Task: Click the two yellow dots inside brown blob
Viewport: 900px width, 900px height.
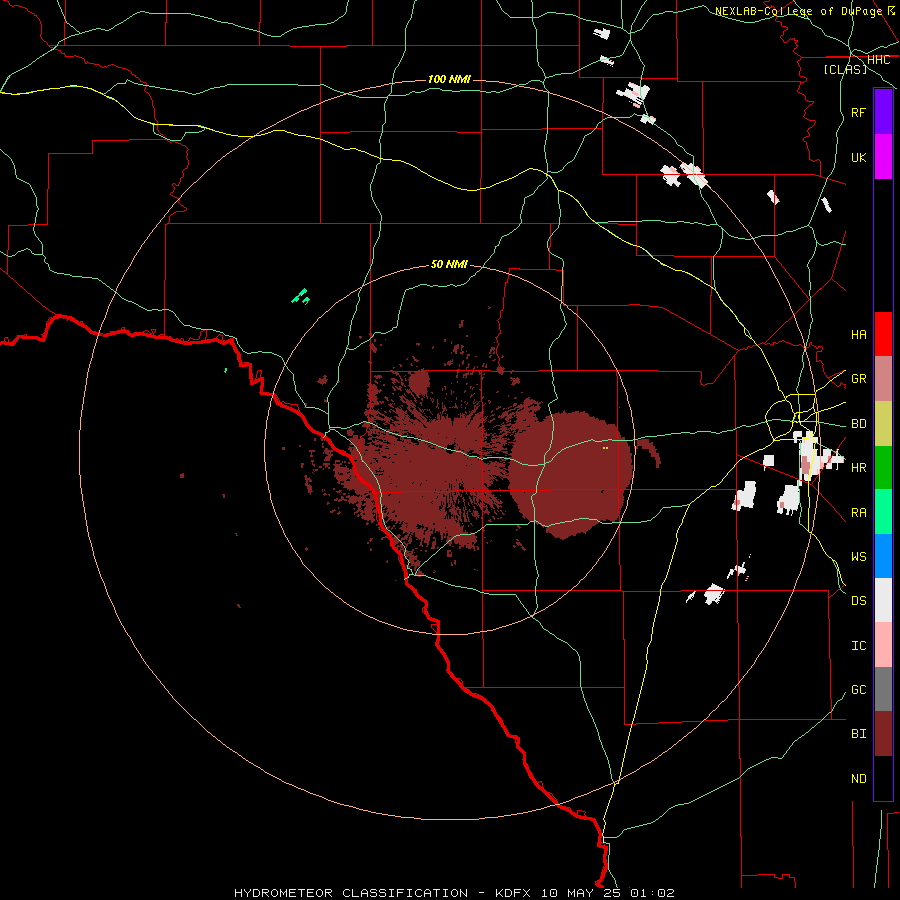Action: [605, 448]
